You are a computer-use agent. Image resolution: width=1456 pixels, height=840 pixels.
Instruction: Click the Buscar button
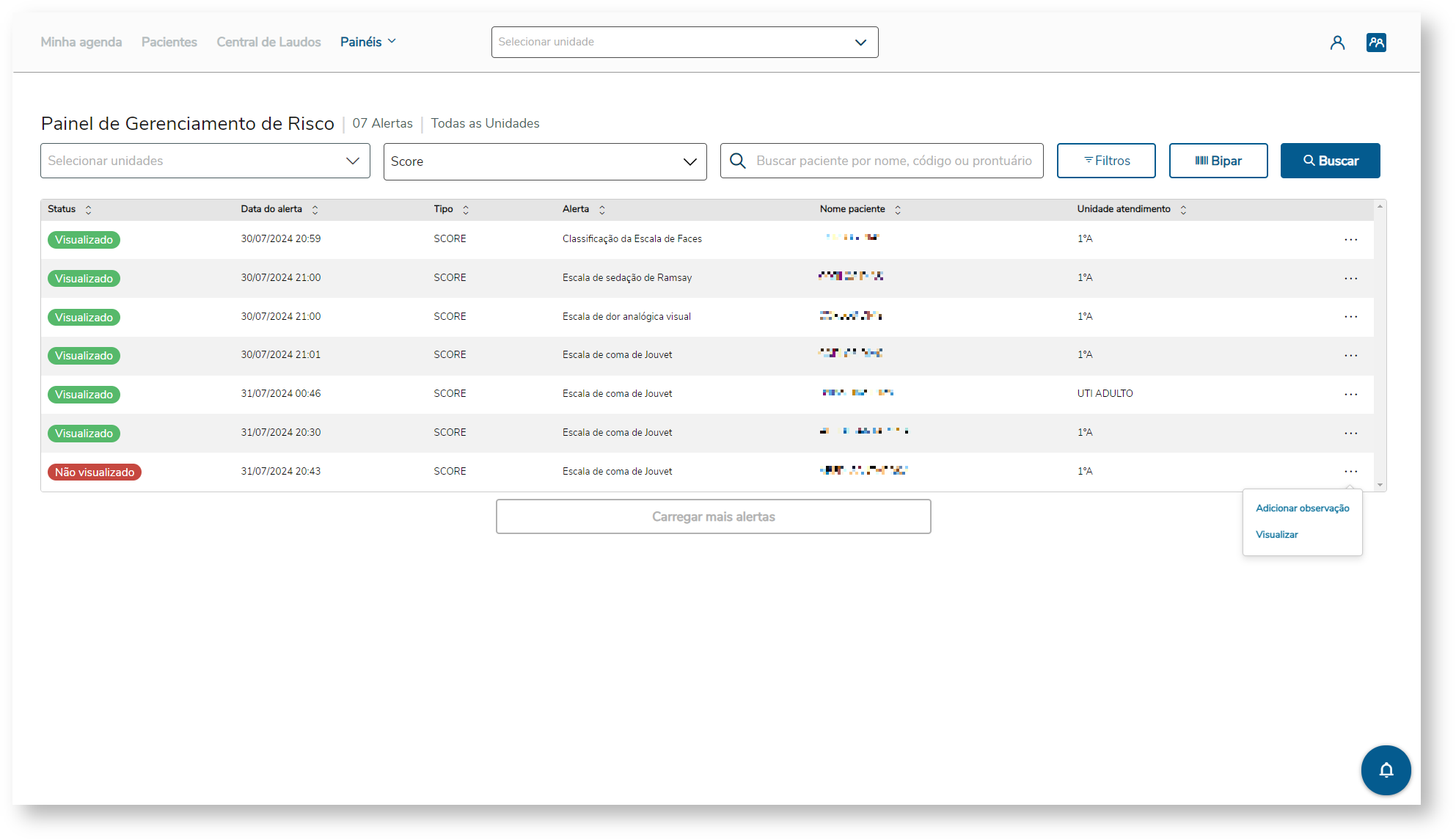(x=1330, y=161)
